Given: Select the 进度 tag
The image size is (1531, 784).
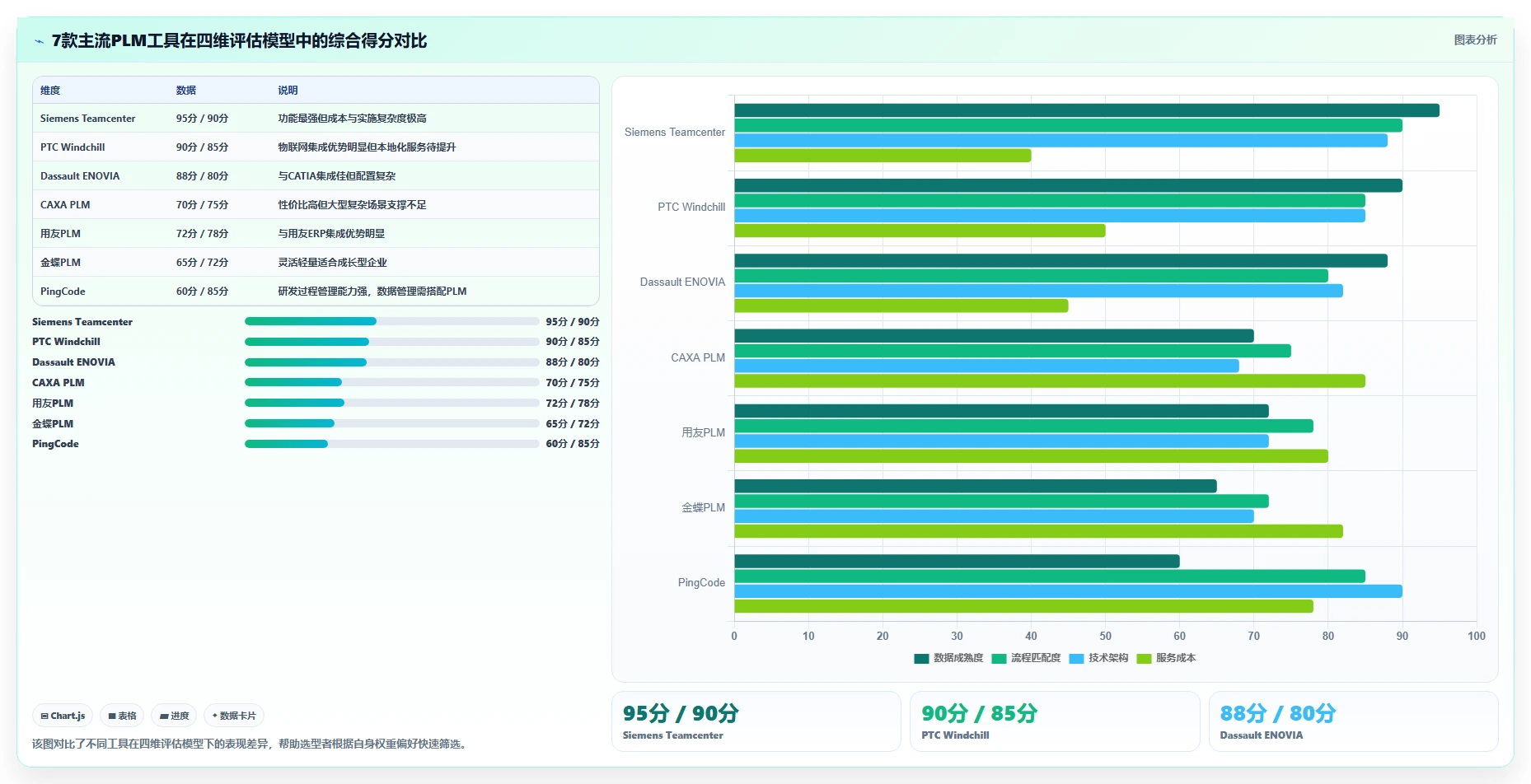Looking at the screenshot, I should click(x=174, y=716).
